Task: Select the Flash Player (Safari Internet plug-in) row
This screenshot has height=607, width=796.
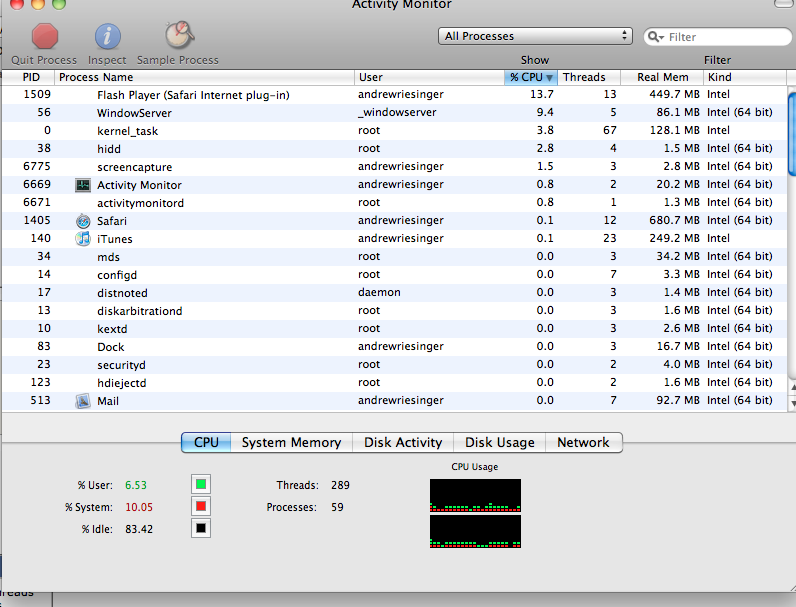Action: tap(395, 95)
